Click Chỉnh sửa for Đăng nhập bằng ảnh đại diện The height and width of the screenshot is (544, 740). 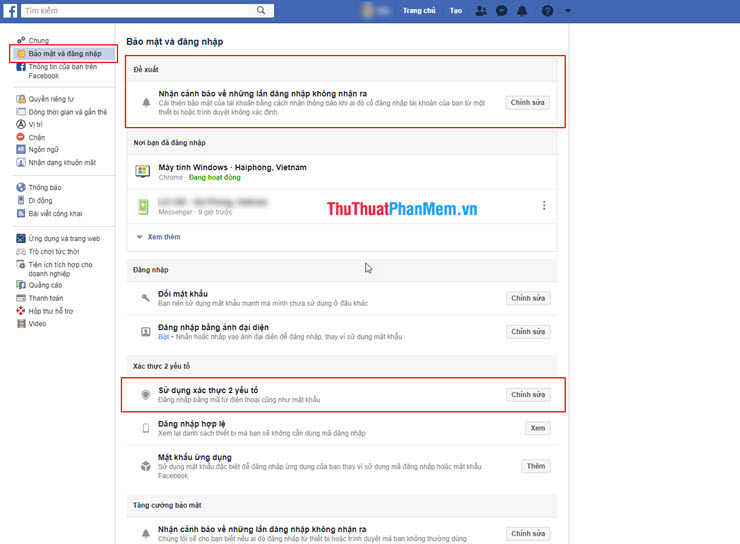point(528,332)
